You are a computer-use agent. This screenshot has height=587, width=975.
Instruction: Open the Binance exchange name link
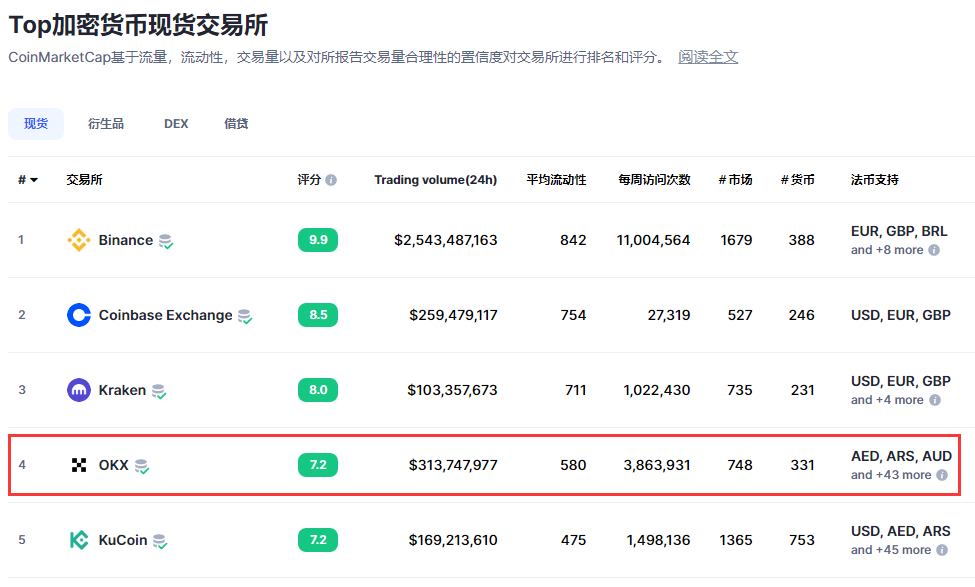click(x=126, y=240)
